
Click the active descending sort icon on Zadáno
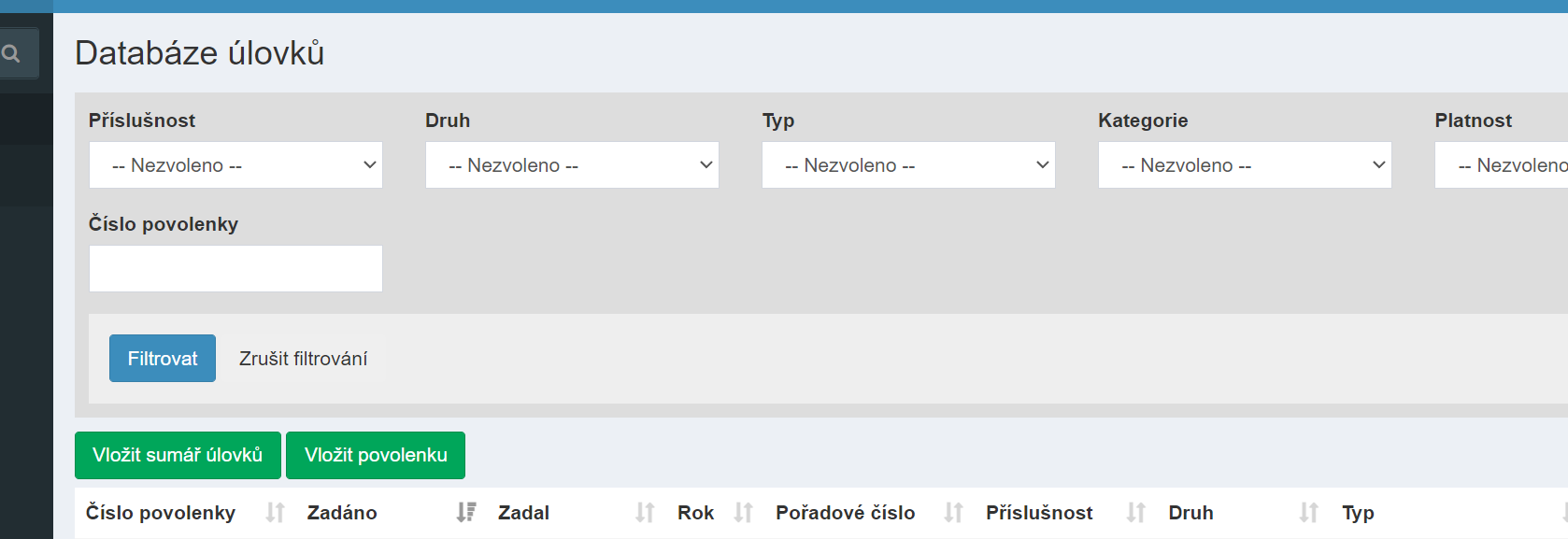coord(465,512)
